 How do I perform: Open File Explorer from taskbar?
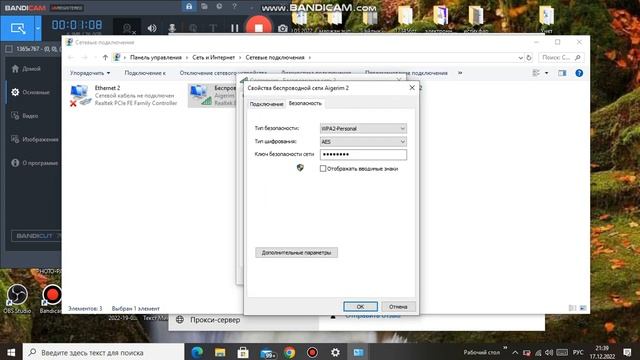(x=220, y=352)
